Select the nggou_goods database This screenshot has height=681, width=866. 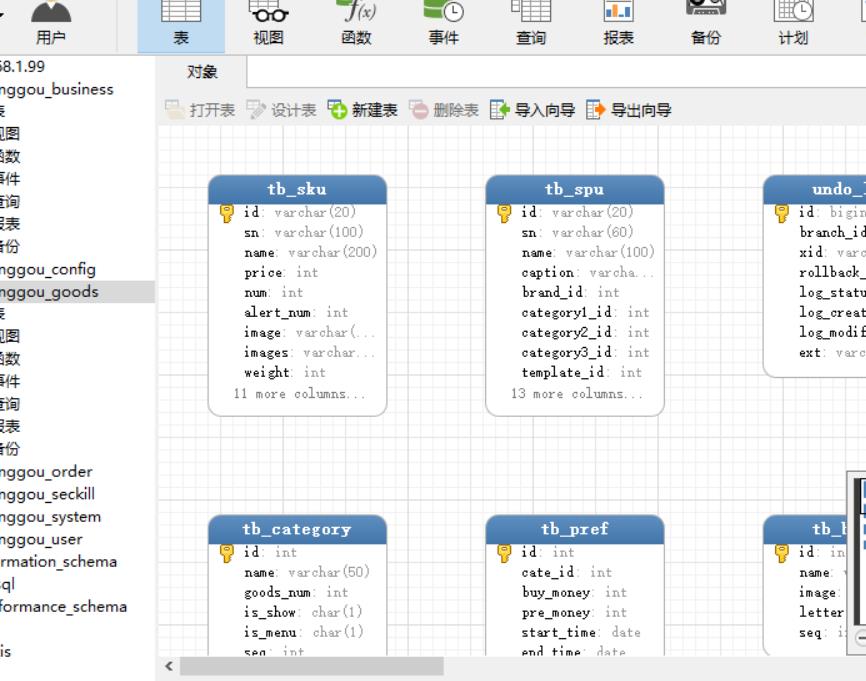click(x=49, y=292)
